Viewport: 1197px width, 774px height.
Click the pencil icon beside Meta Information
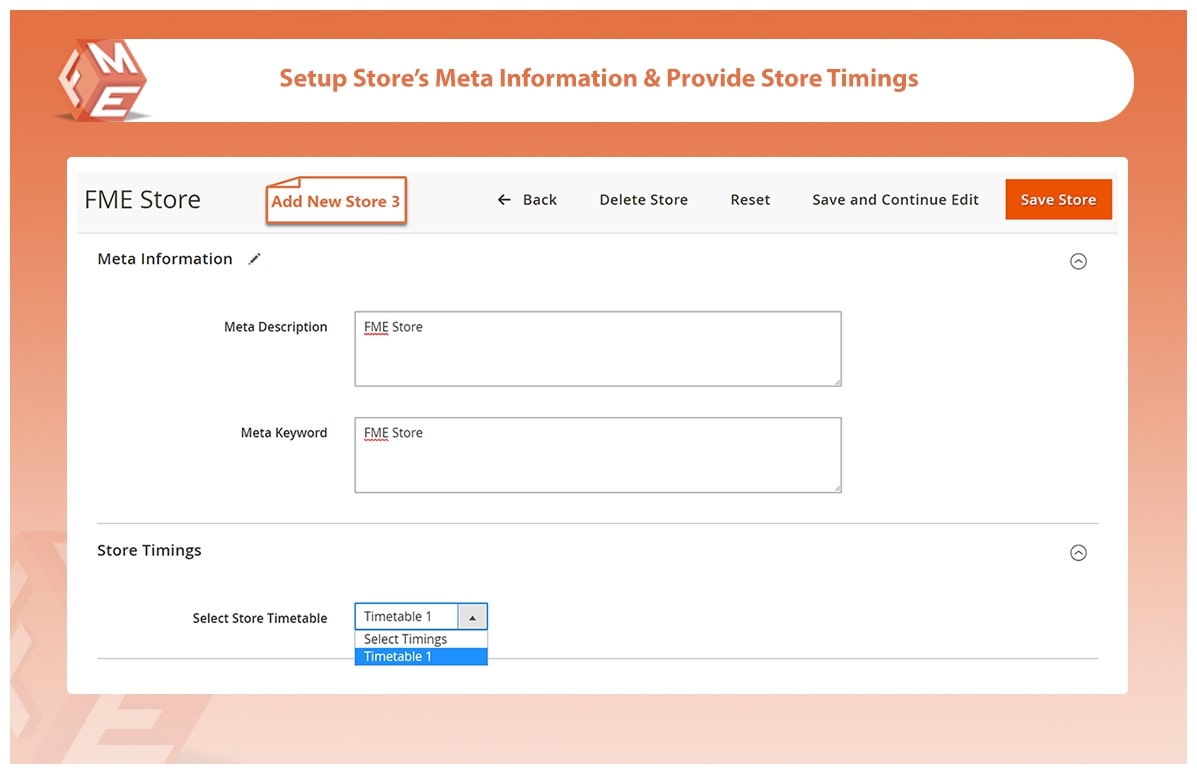254,259
